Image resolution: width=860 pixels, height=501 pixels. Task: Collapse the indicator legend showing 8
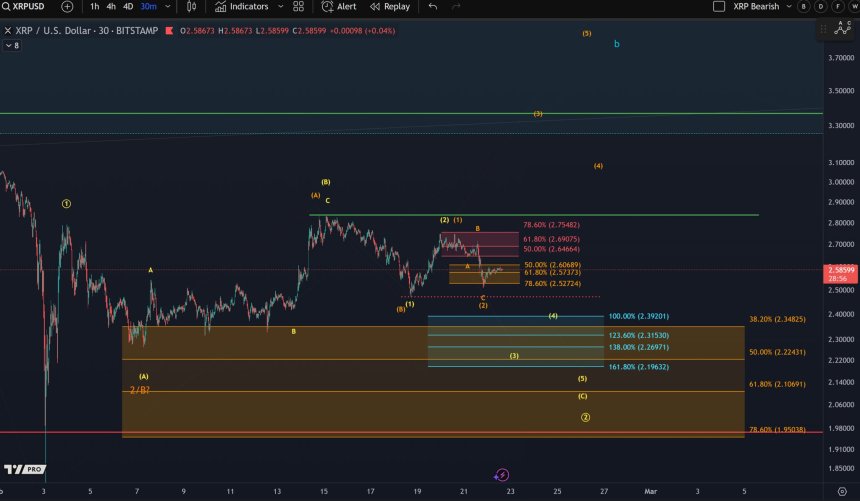pos(12,45)
